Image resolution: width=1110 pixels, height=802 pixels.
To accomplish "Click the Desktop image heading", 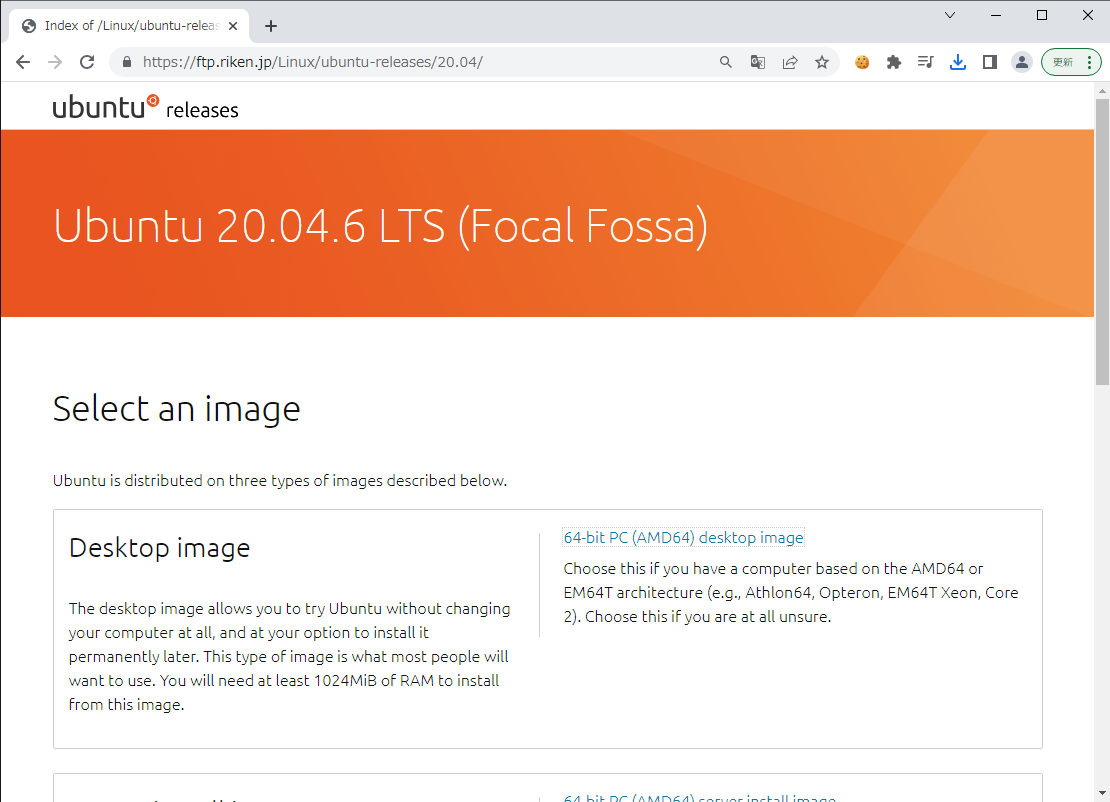I will point(159,548).
